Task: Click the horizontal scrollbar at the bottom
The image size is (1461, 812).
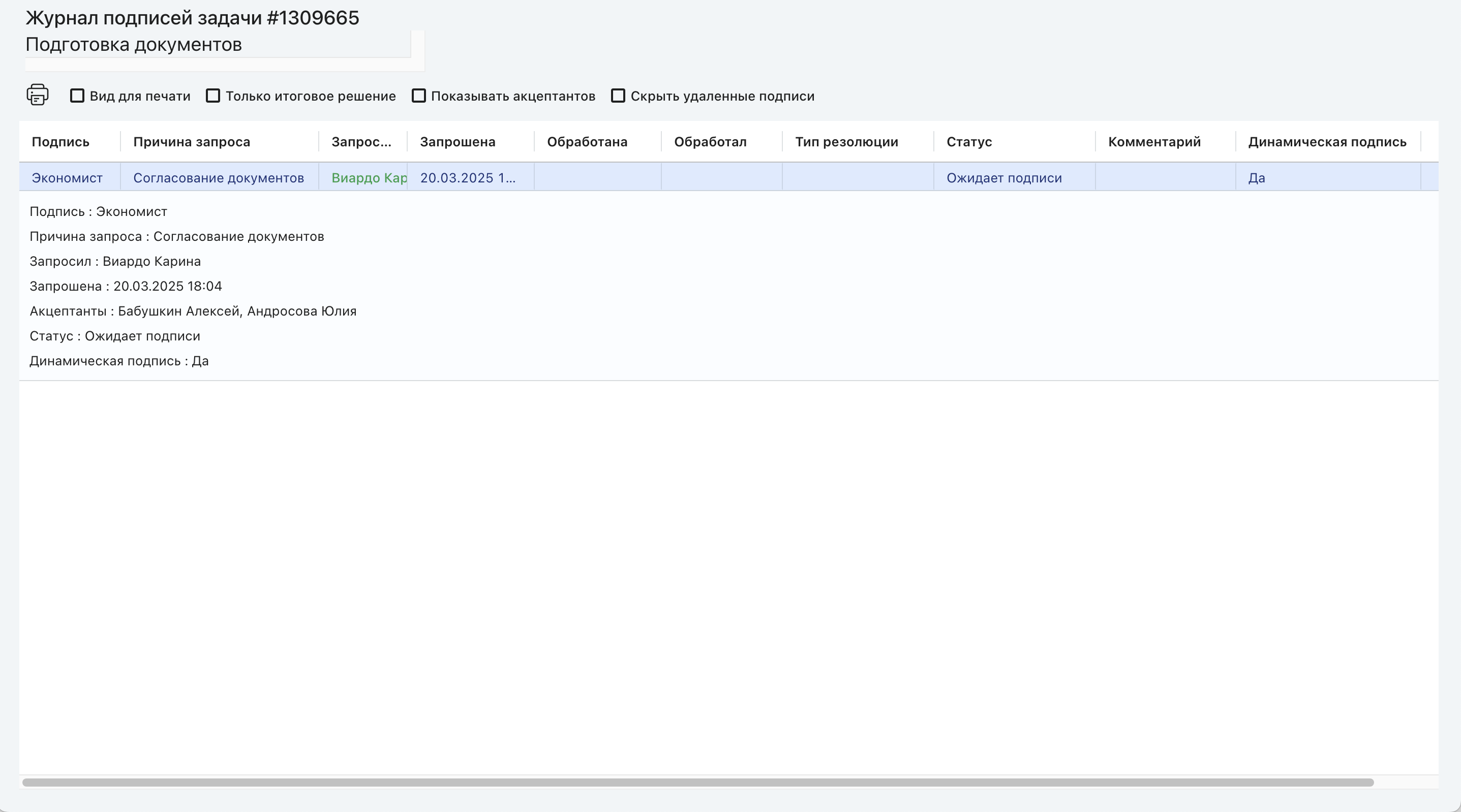Action: pyautogui.click(x=697, y=783)
